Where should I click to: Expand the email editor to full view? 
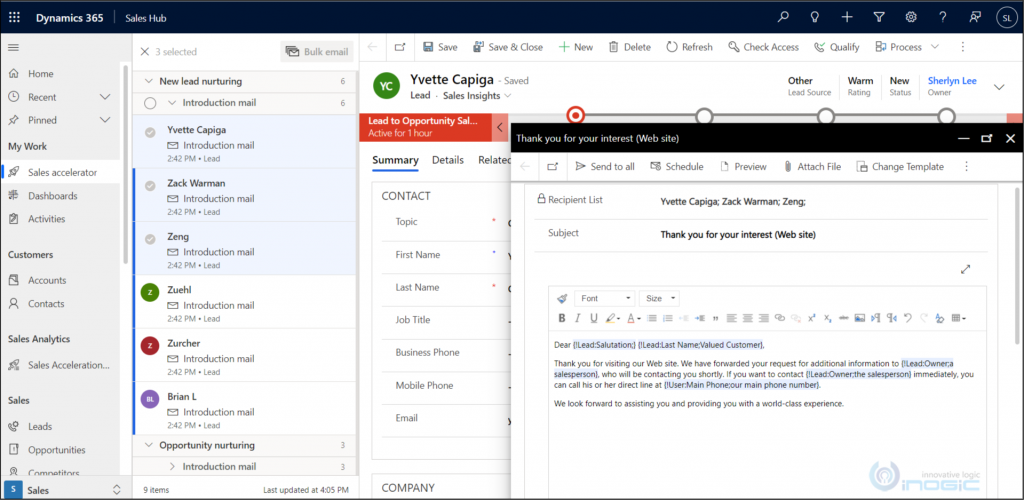[x=966, y=270]
